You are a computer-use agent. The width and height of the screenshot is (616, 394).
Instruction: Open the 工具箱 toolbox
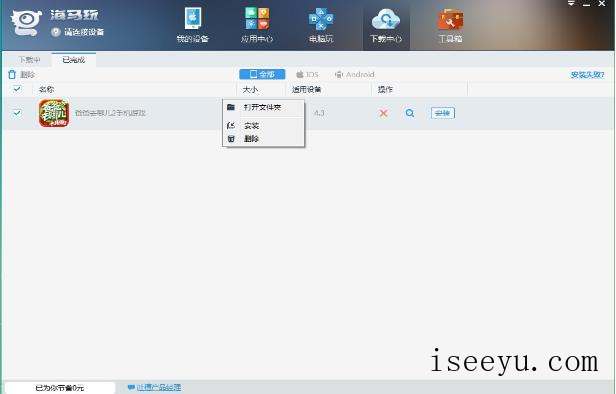(450, 25)
